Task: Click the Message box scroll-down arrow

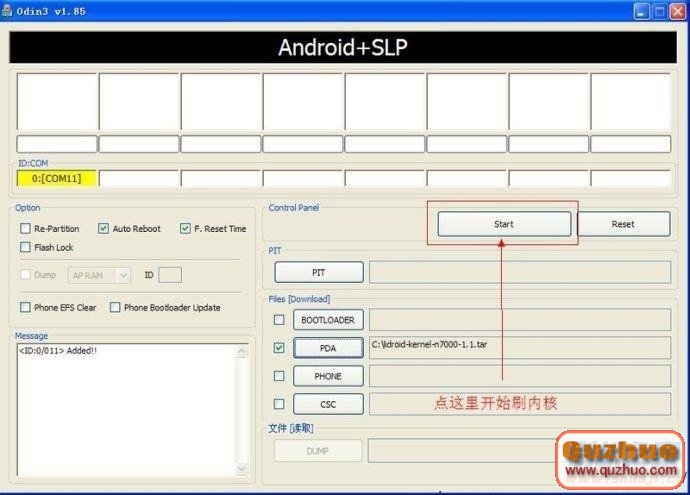Action: (242, 469)
